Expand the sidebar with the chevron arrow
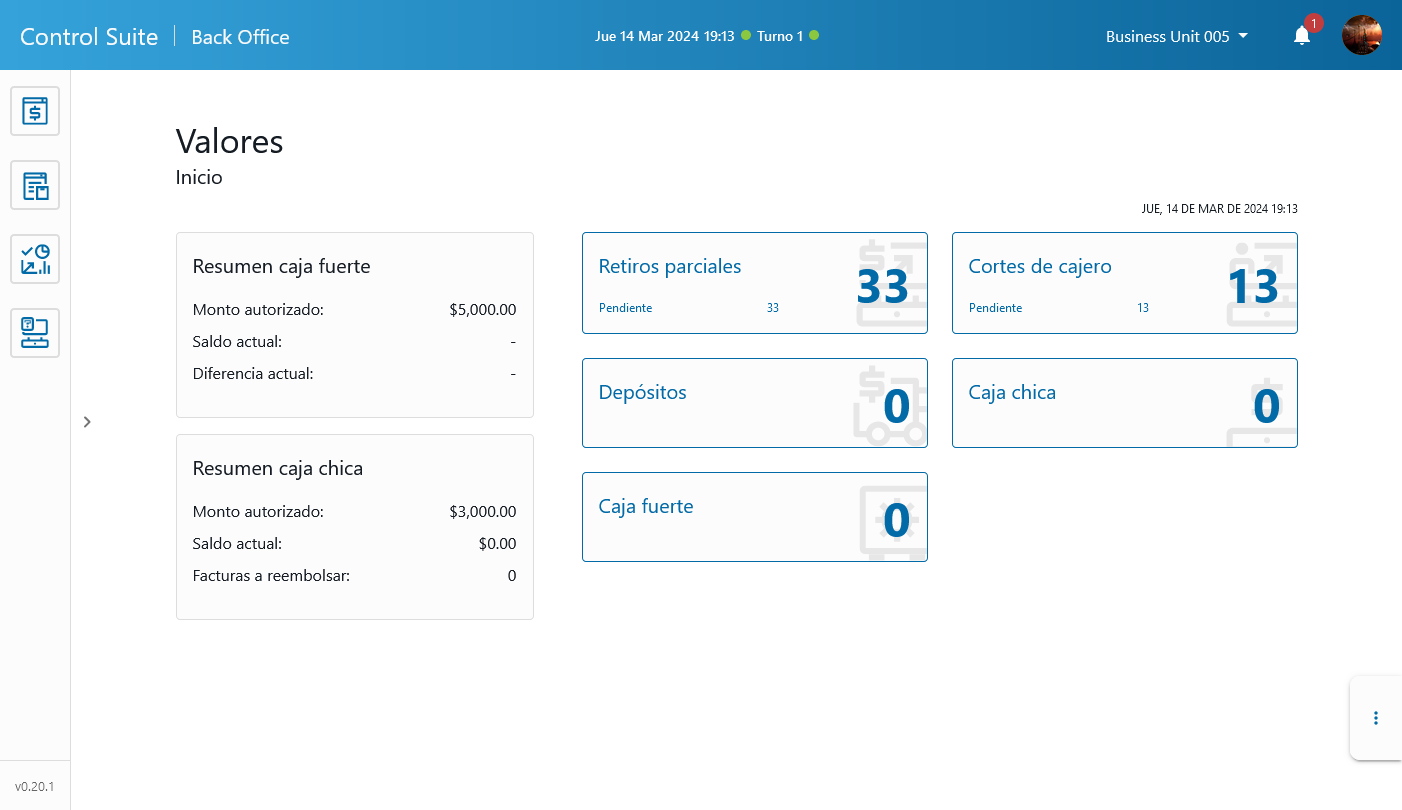Viewport: 1402px width, 810px height. 87,422
